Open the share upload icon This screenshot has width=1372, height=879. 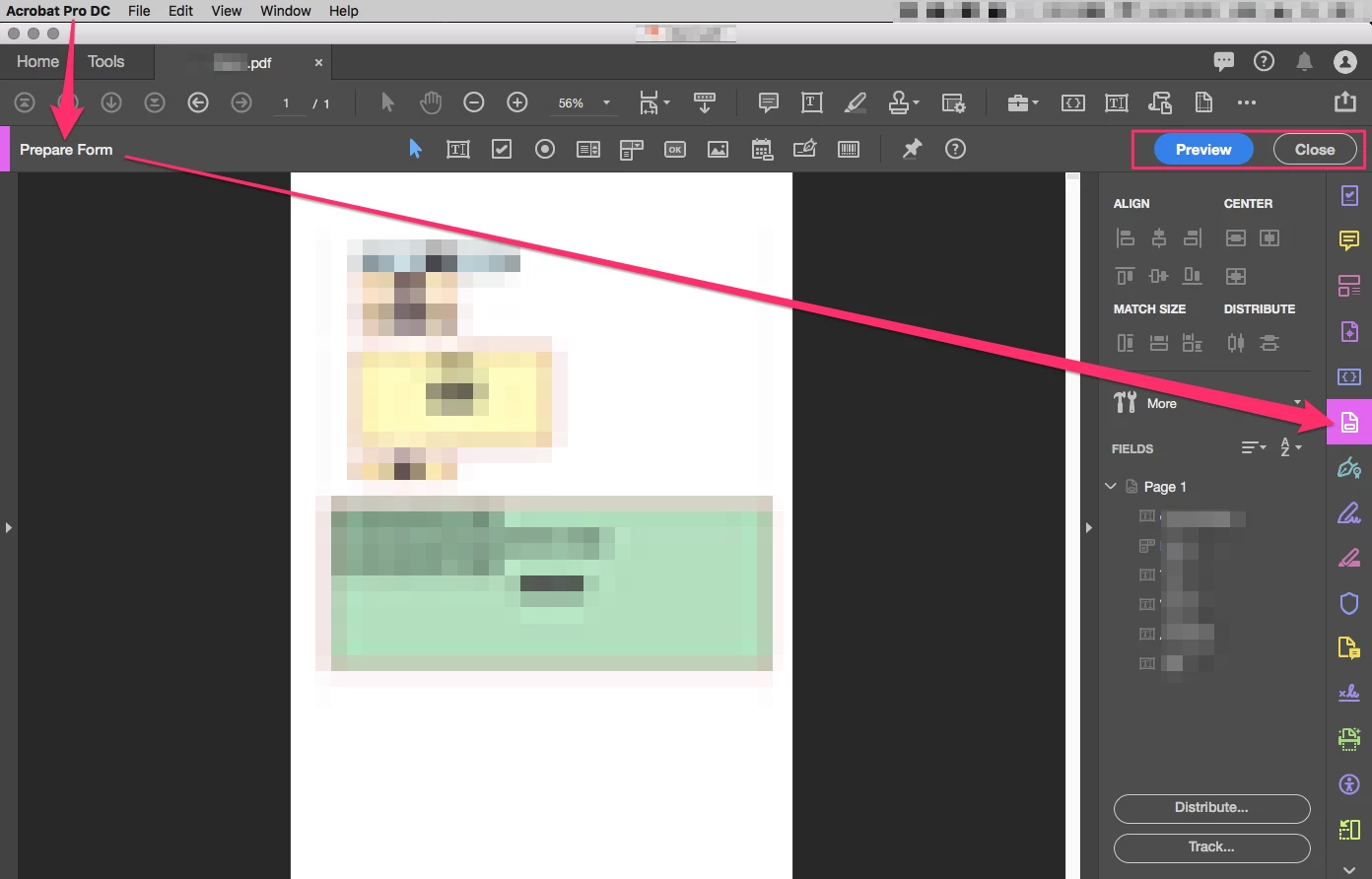coord(1344,101)
